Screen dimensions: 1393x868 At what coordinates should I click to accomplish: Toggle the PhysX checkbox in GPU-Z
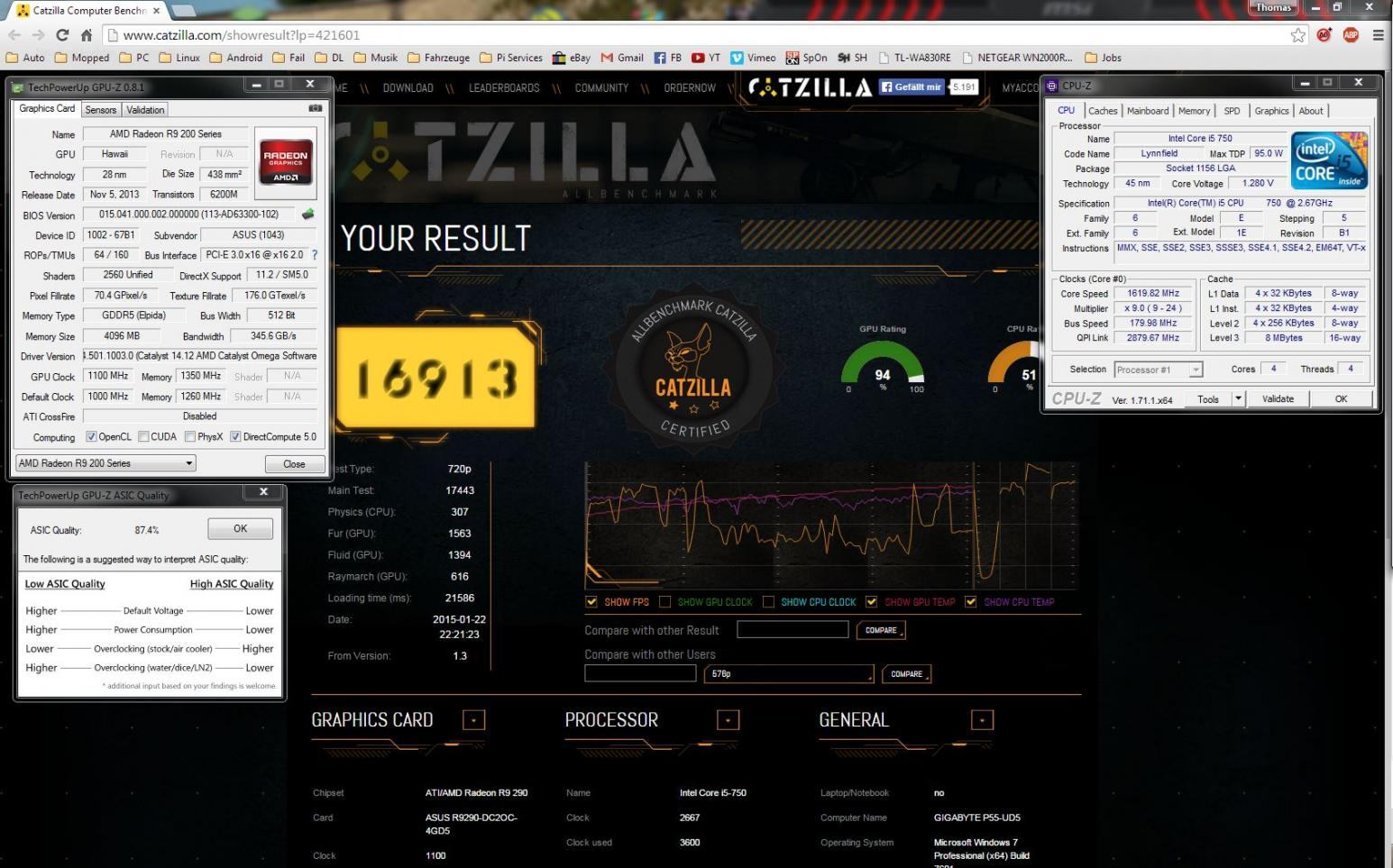tap(189, 437)
